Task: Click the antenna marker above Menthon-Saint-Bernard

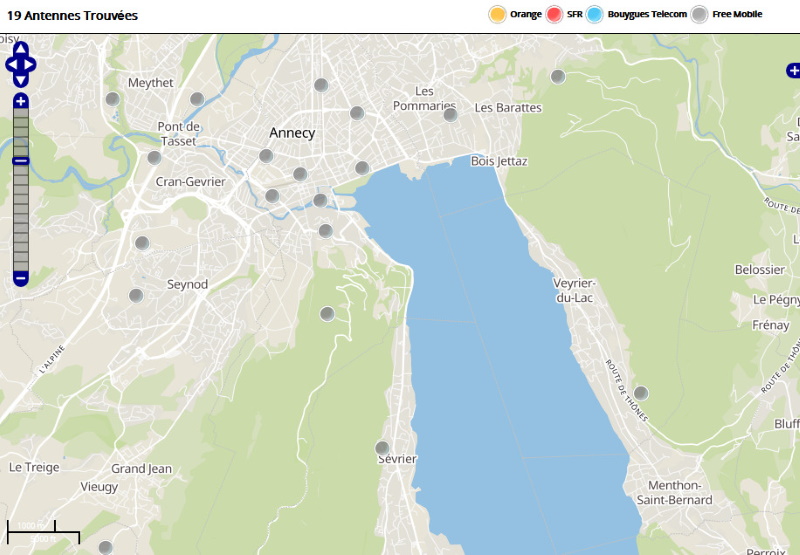Action: [x=641, y=393]
